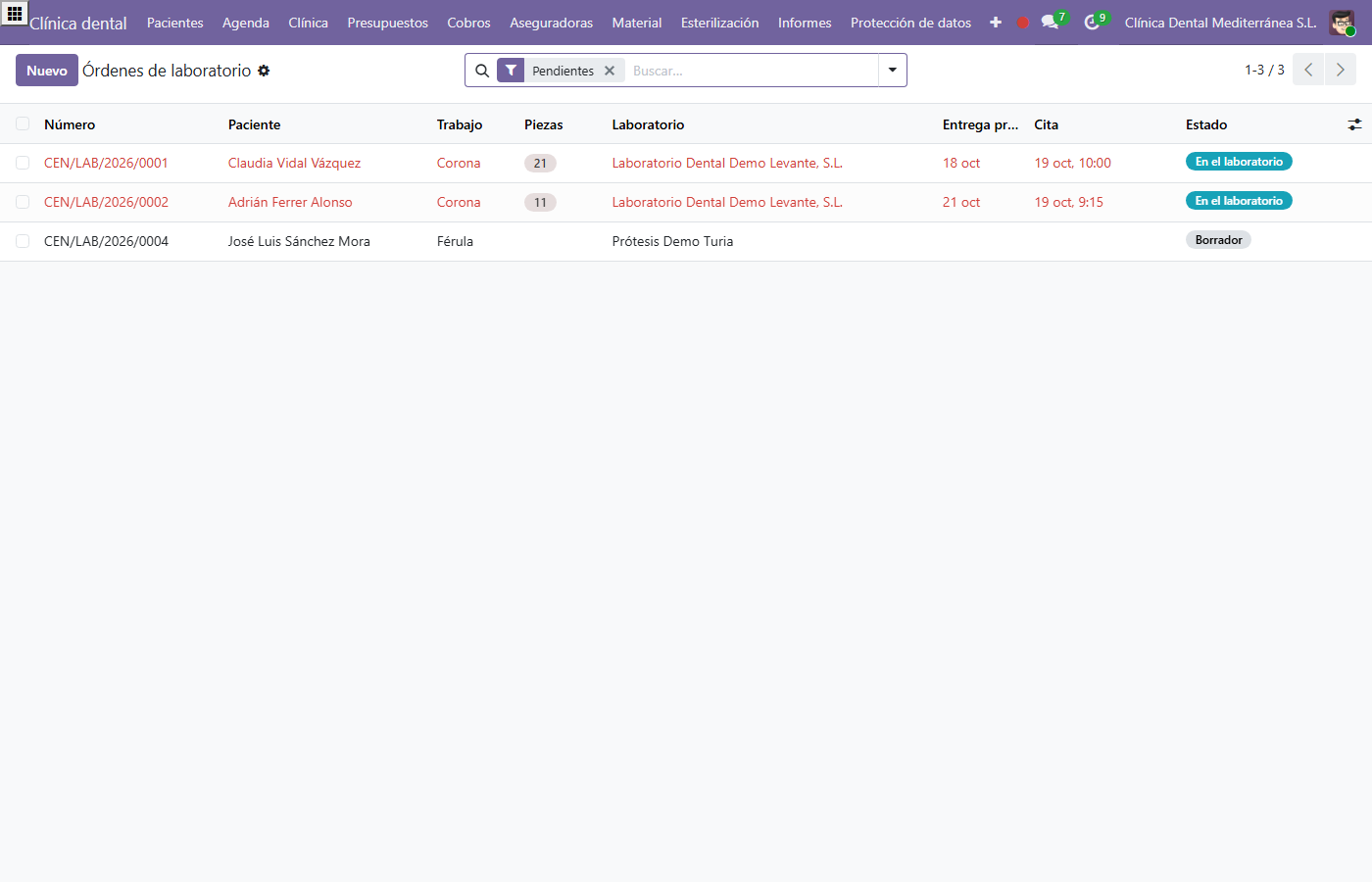Toggle the select-all checkbox in the header

point(23,123)
